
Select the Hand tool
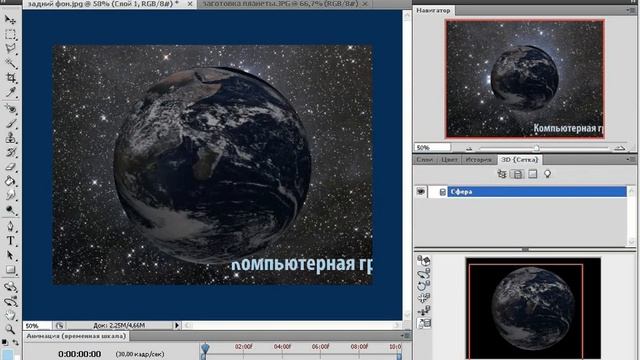pyautogui.click(x=10, y=315)
